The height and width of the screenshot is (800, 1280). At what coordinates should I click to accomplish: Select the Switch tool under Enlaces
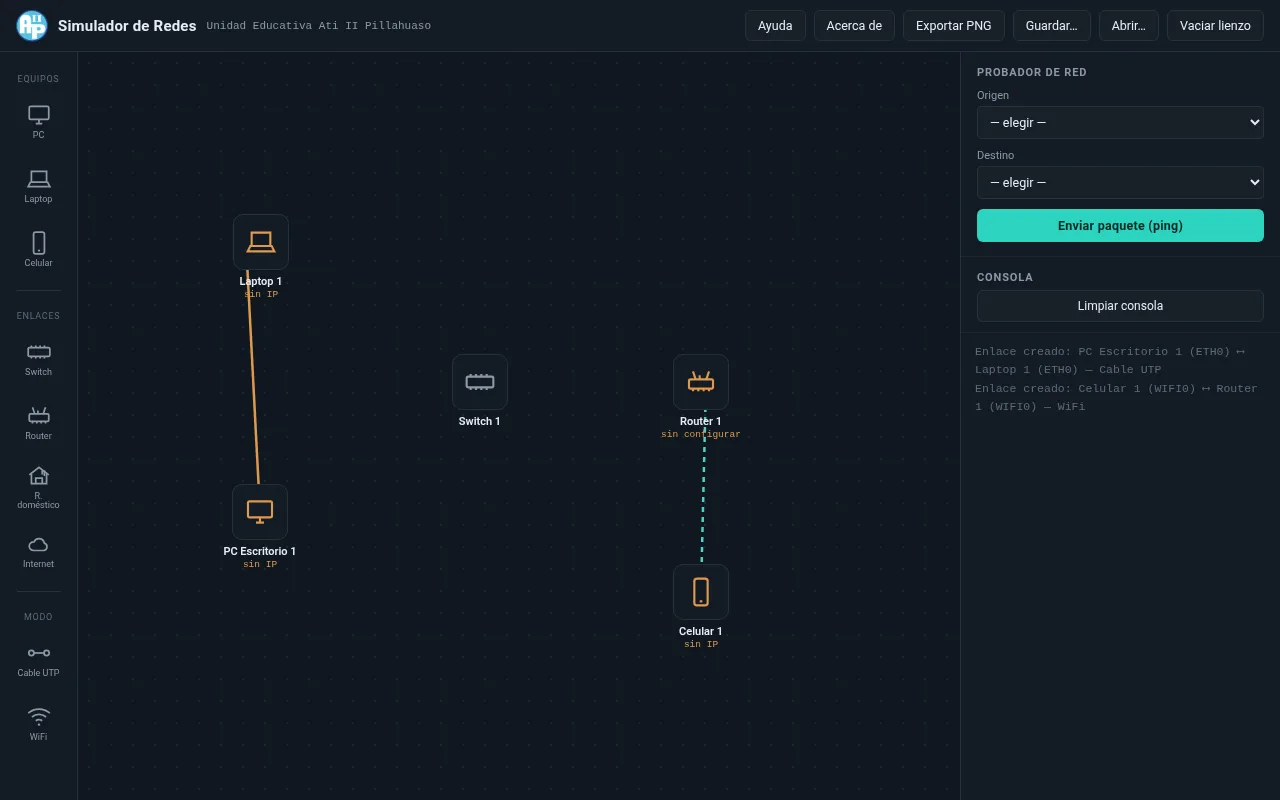click(x=38, y=359)
